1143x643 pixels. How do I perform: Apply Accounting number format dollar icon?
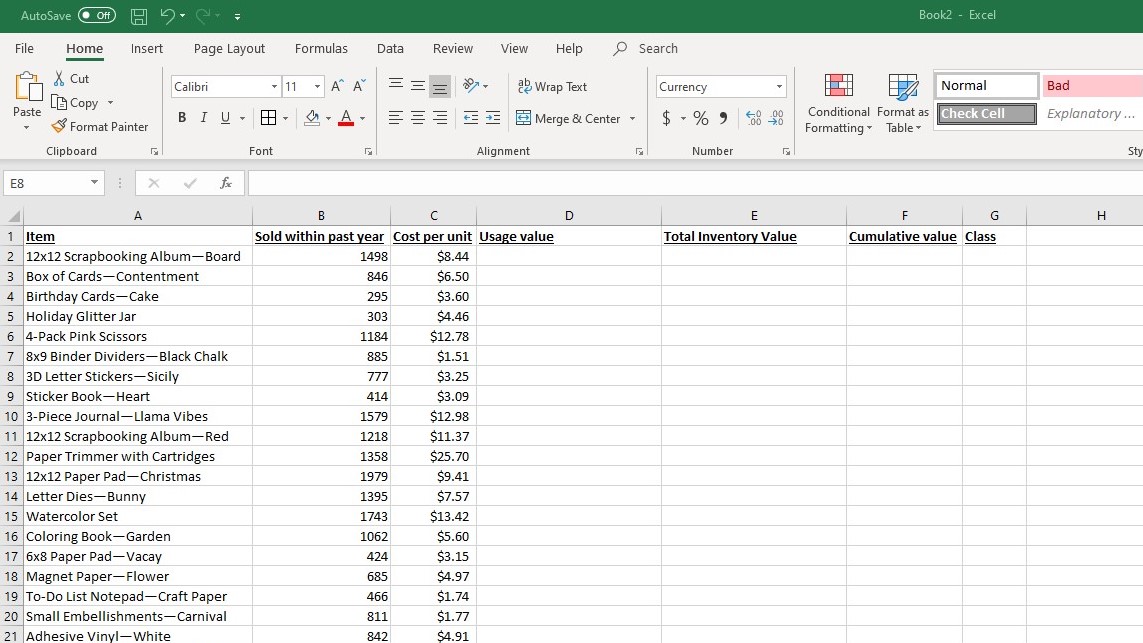pos(666,117)
